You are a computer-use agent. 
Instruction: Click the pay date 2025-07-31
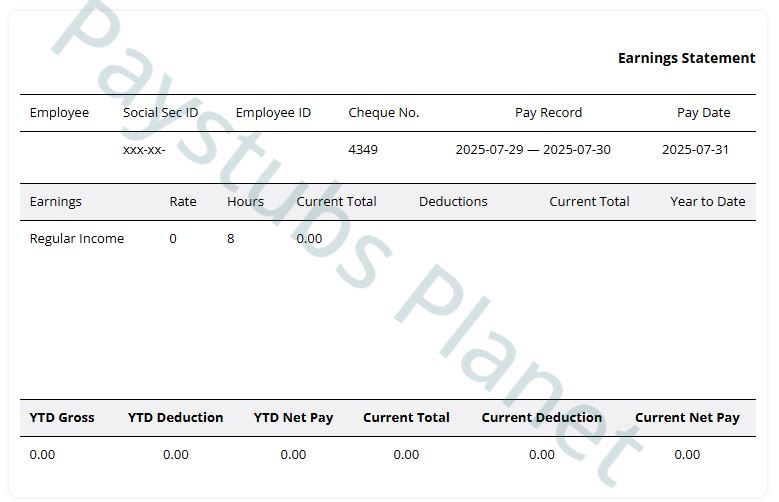[x=695, y=150]
